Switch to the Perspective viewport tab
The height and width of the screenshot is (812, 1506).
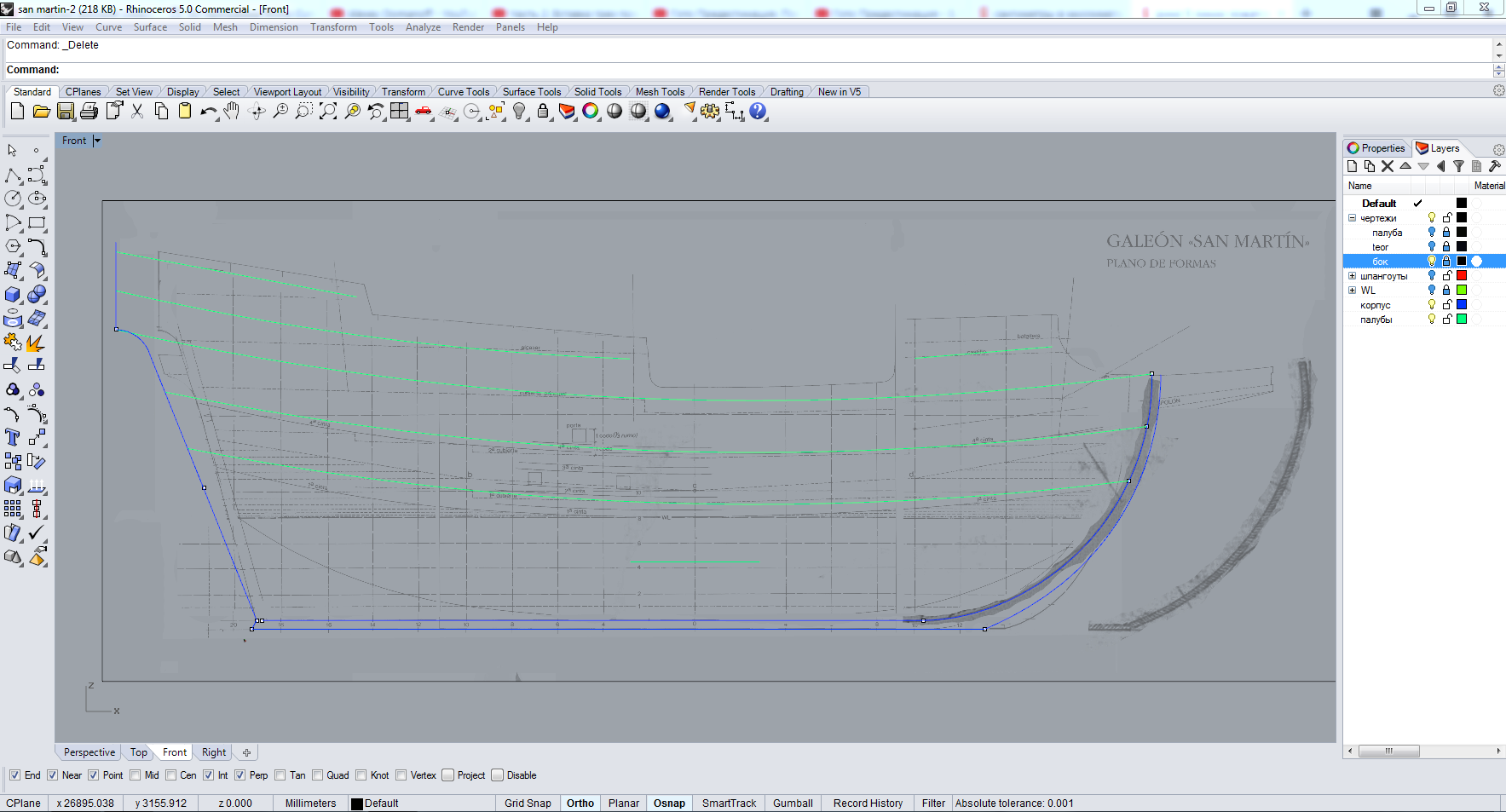(x=89, y=752)
